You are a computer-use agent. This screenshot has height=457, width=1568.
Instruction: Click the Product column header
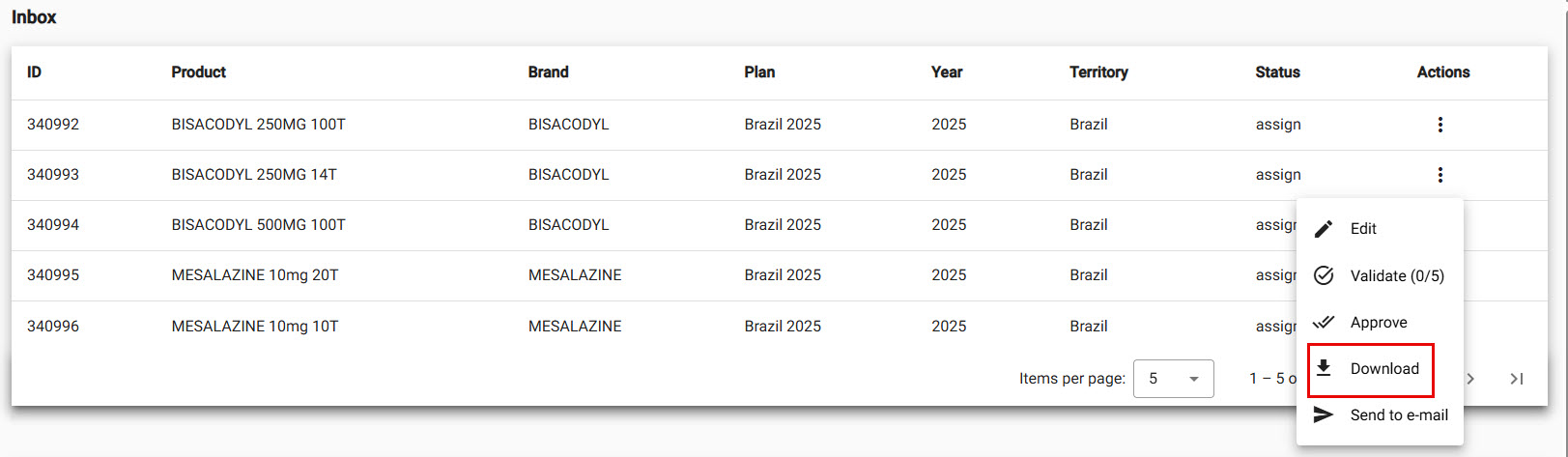[198, 72]
